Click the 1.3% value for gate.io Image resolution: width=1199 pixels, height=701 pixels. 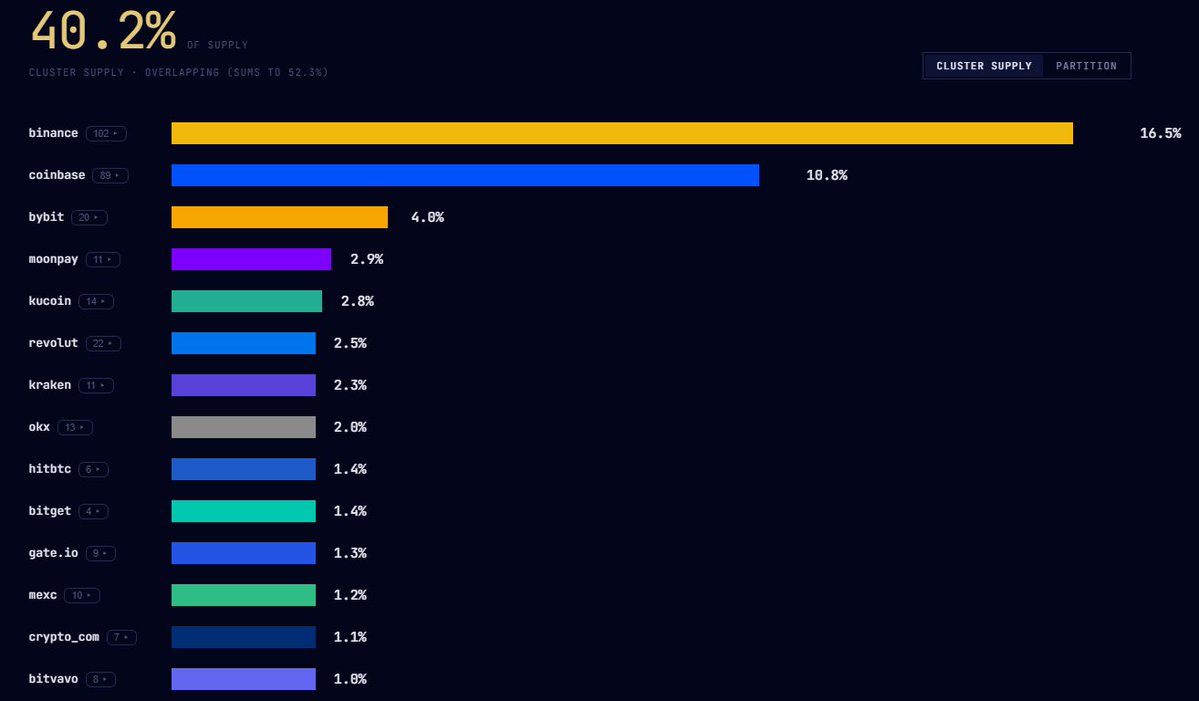pyautogui.click(x=350, y=553)
